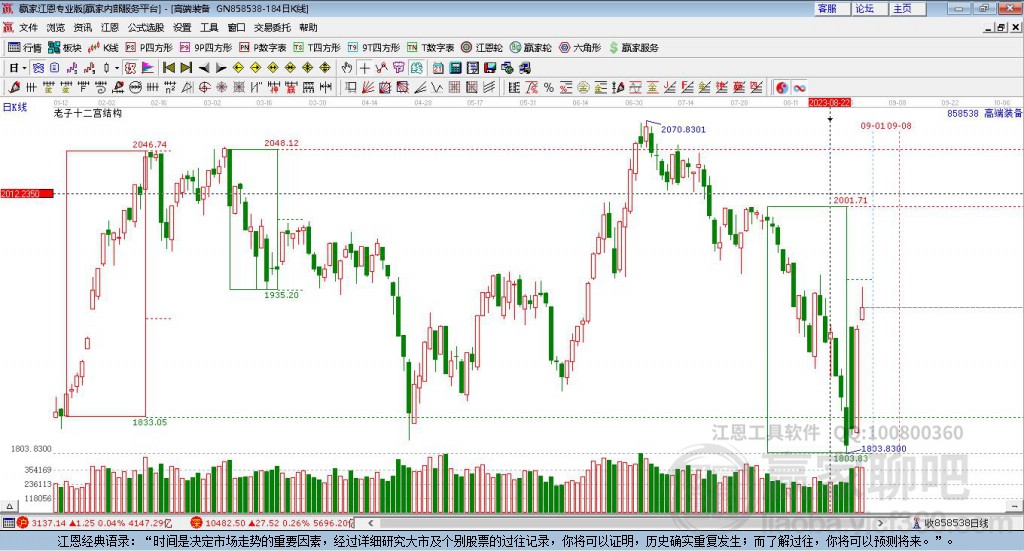Launch the 赢家轮 wheel tool
Image resolution: width=1024 pixels, height=551 pixels.
click(x=530, y=48)
